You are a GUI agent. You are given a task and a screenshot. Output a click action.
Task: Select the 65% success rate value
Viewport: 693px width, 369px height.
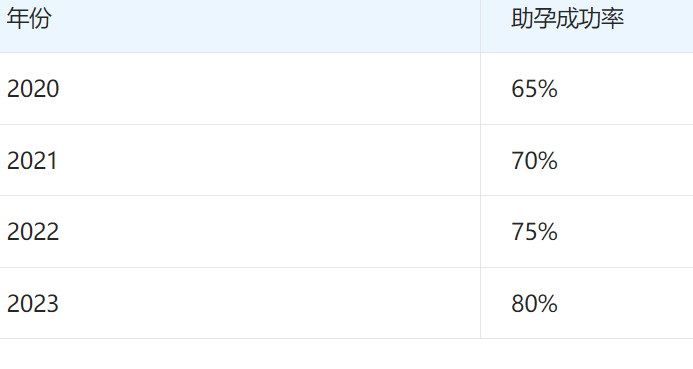[x=534, y=89]
